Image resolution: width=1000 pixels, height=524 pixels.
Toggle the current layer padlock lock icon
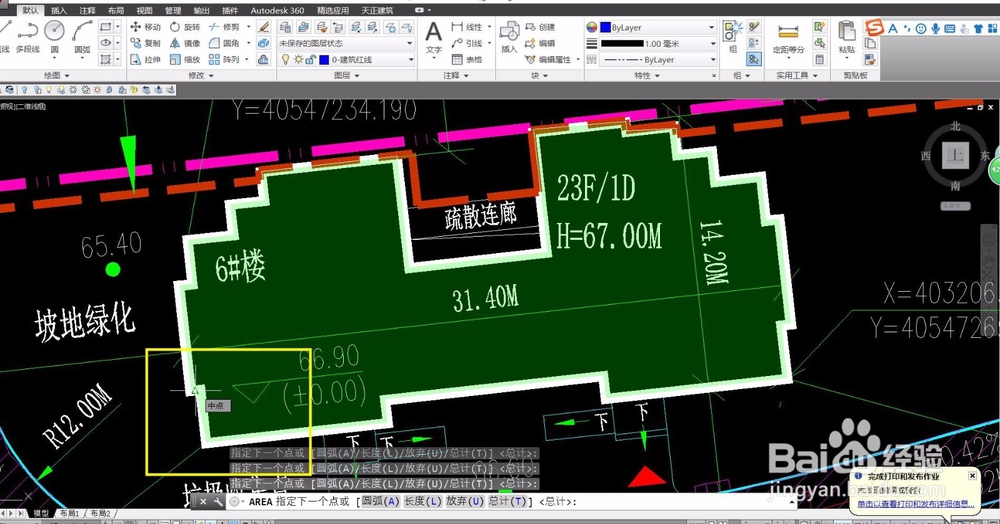(x=309, y=59)
